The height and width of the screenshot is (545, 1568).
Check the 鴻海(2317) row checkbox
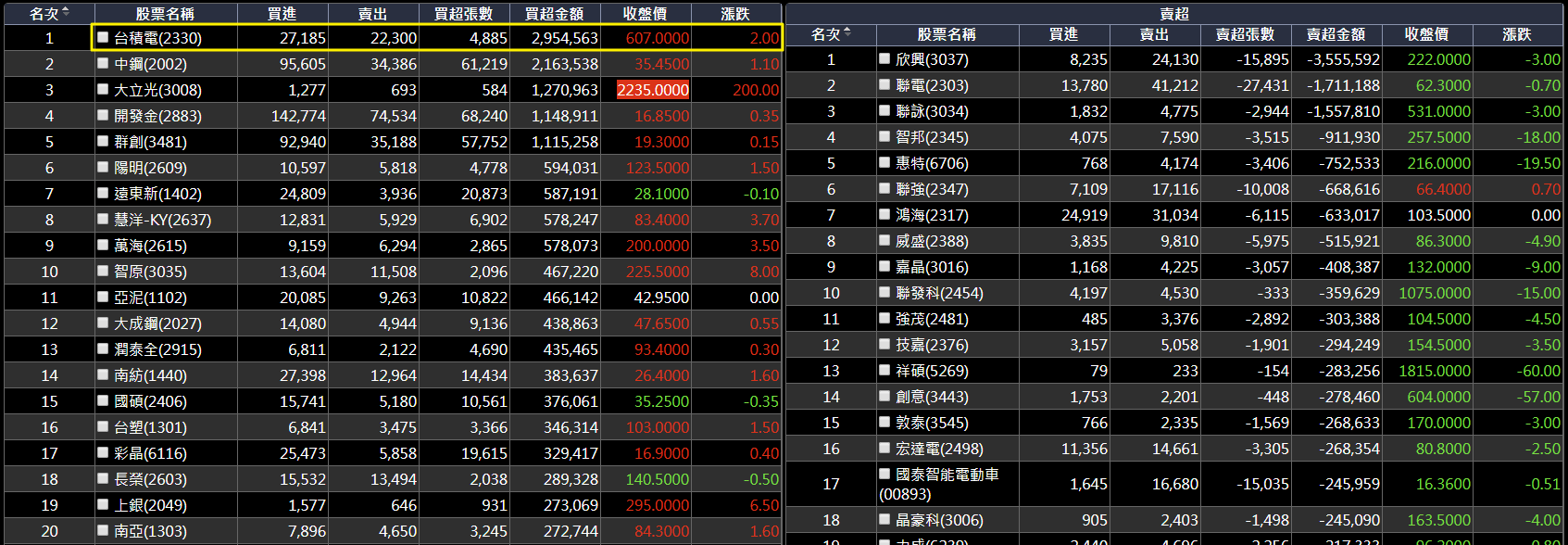coord(885,215)
